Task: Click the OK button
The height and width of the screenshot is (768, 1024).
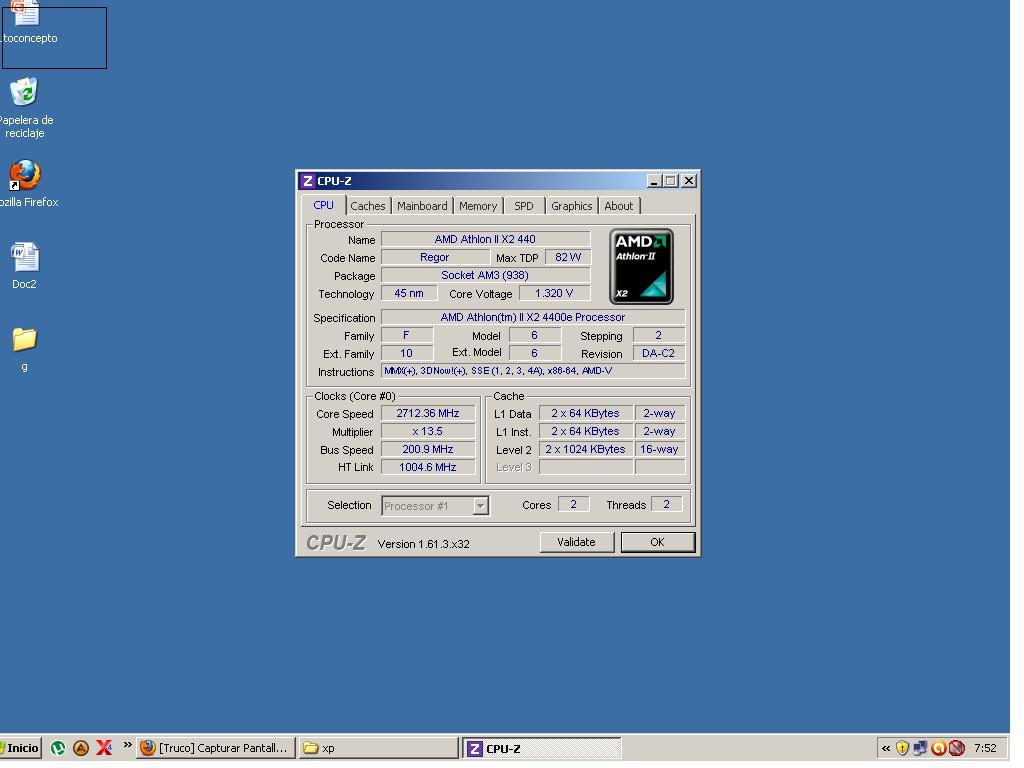Action: tap(657, 542)
